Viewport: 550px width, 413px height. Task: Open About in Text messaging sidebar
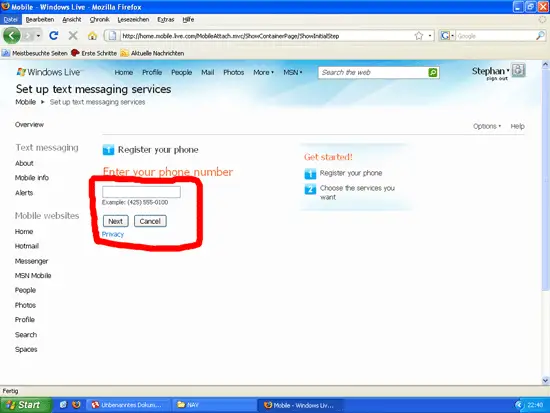point(24,163)
